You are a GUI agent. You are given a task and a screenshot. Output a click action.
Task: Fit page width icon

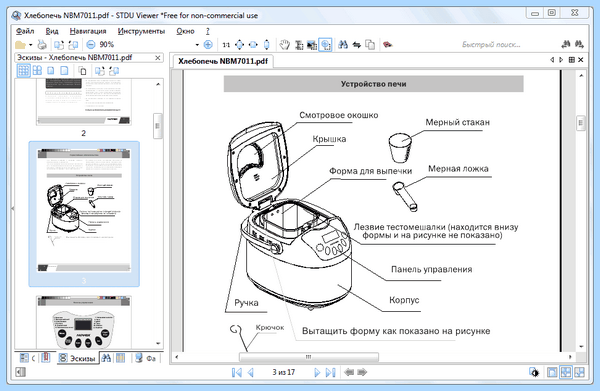pos(253,45)
